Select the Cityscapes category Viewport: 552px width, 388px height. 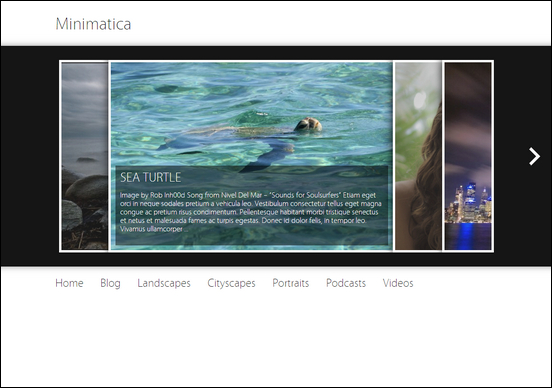(x=231, y=283)
